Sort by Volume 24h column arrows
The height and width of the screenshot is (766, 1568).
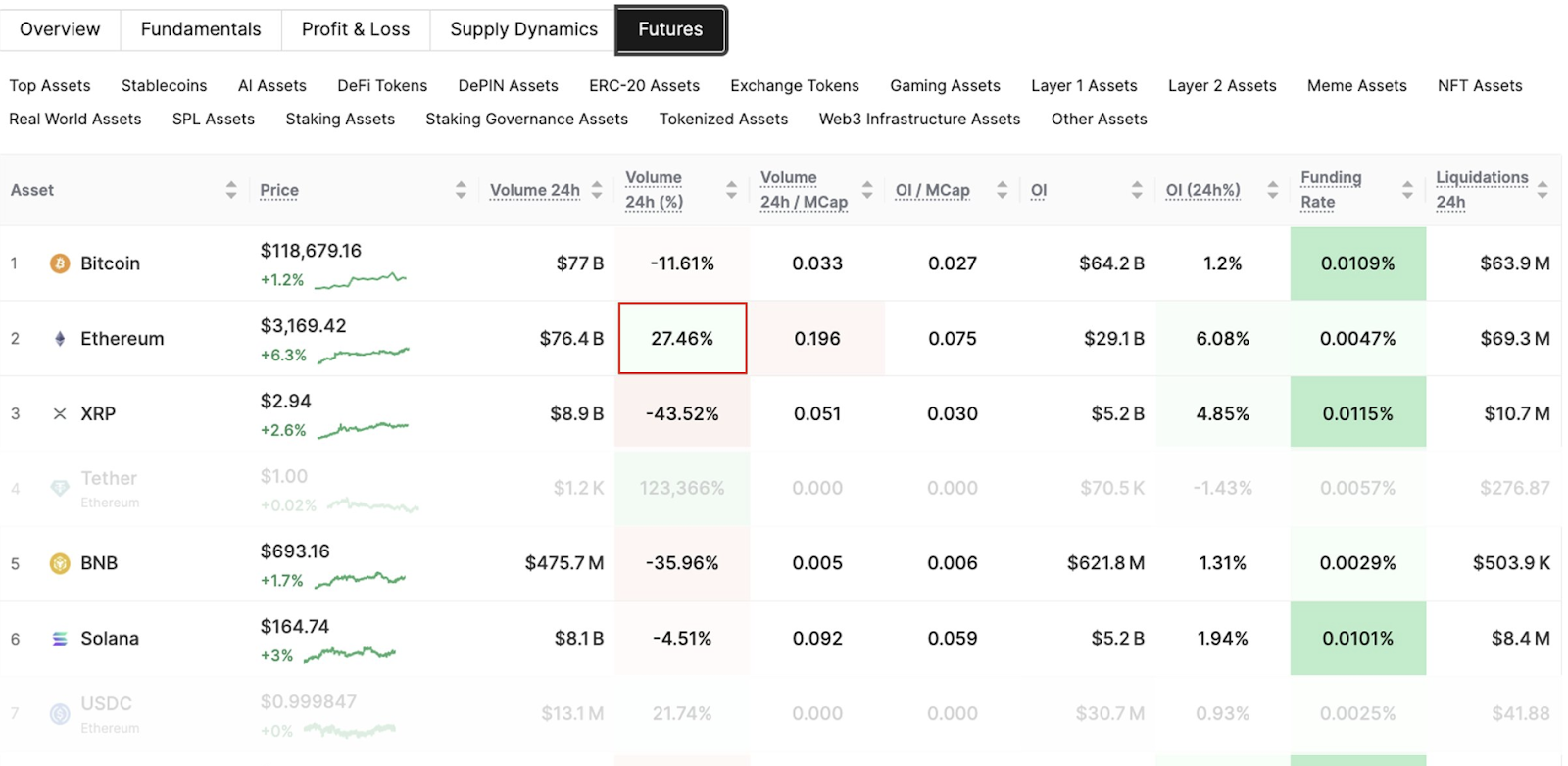(x=597, y=190)
